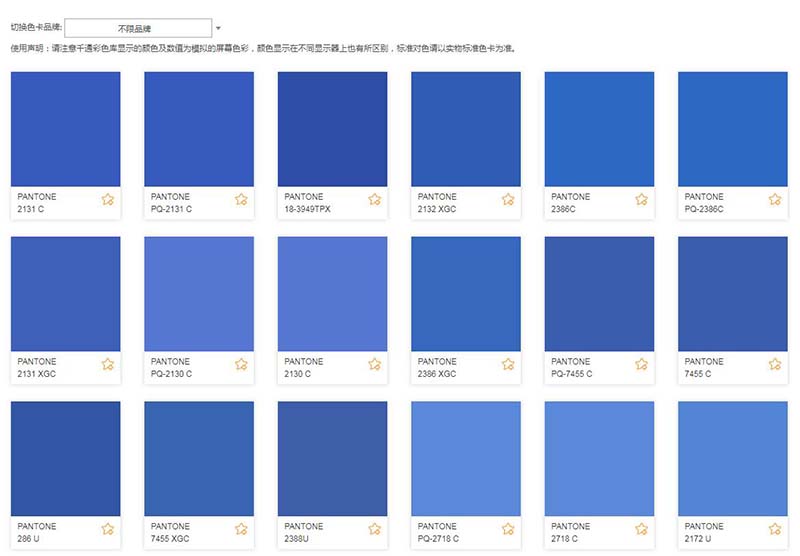This screenshot has width=800, height=556.
Task: Click star icon for PANTONE 2718 C
Action: coord(641,529)
